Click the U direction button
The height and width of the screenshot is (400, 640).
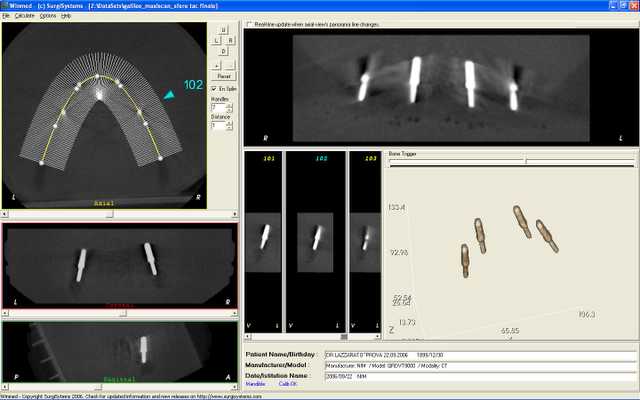[223, 30]
